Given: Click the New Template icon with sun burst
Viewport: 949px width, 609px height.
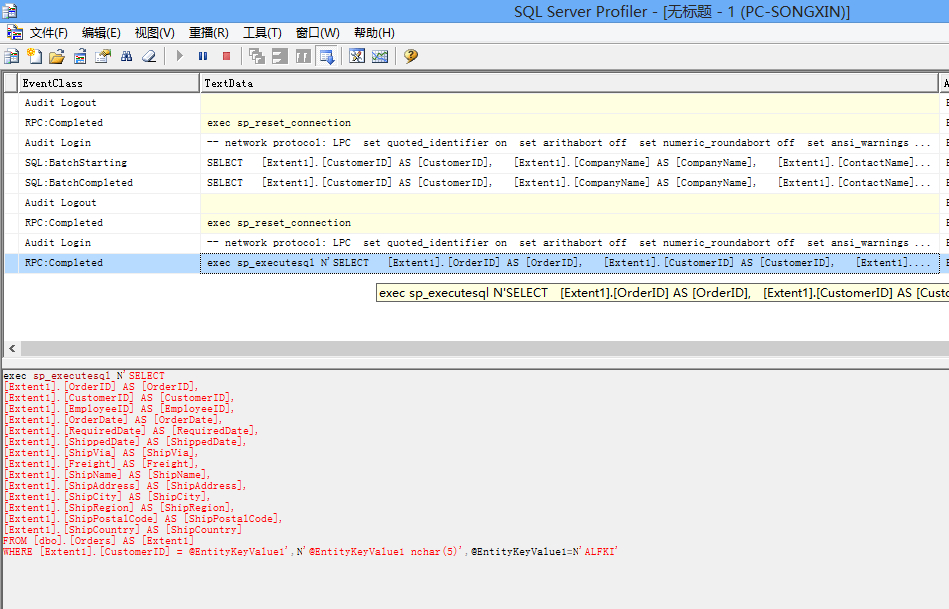Looking at the screenshot, I should [34, 56].
